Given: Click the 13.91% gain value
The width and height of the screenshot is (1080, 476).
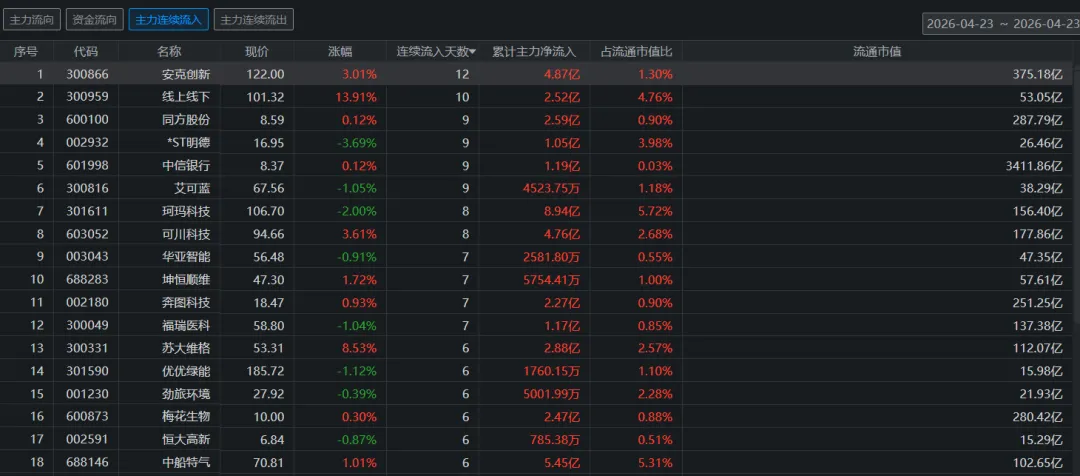Looking at the screenshot, I should (x=357, y=97).
